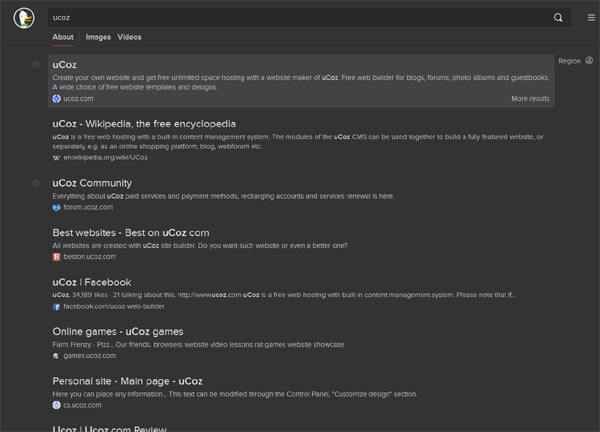Click the ucoz.com favicon
Viewport: 600px width, 432px height.
click(x=56, y=99)
